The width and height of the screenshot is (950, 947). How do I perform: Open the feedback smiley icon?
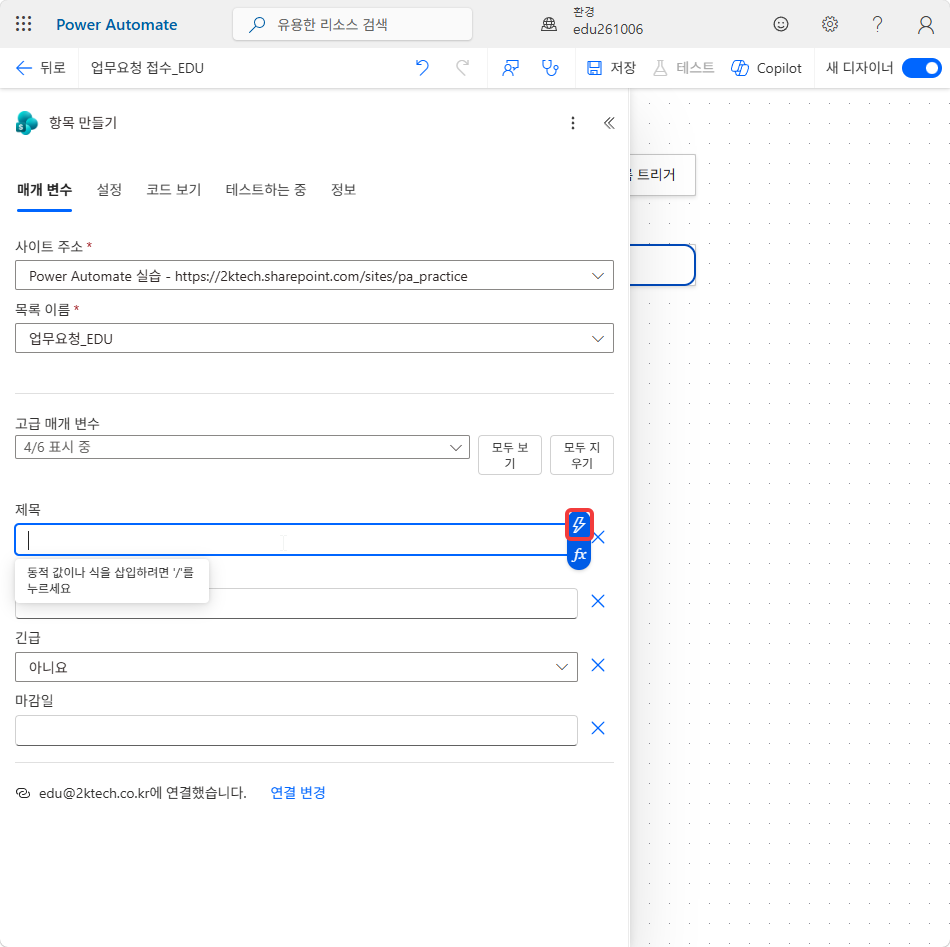click(x=780, y=24)
